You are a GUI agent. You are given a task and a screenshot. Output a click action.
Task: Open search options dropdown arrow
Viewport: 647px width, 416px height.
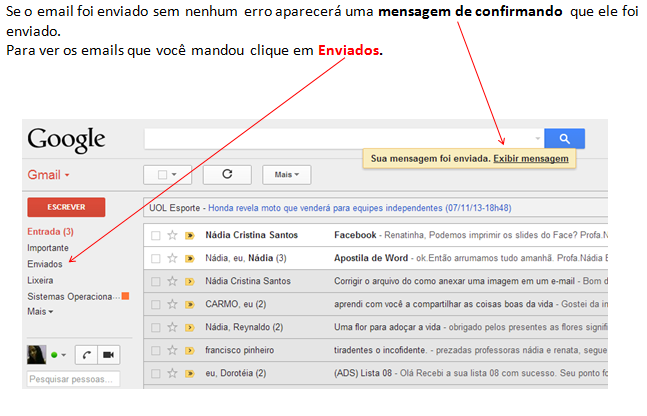coord(537,139)
